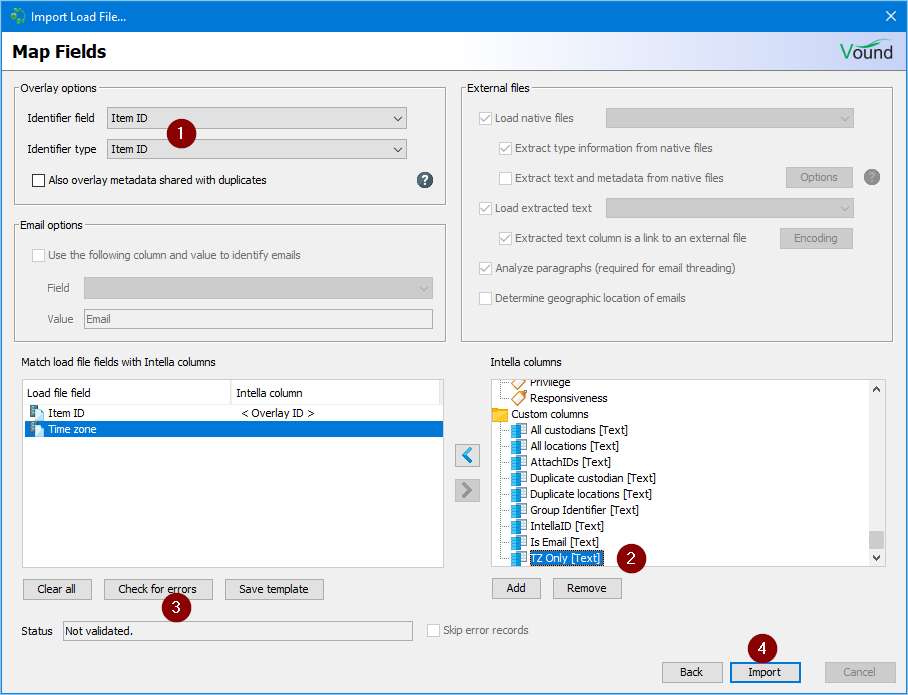Enable column and value to identify emails

tap(38, 255)
